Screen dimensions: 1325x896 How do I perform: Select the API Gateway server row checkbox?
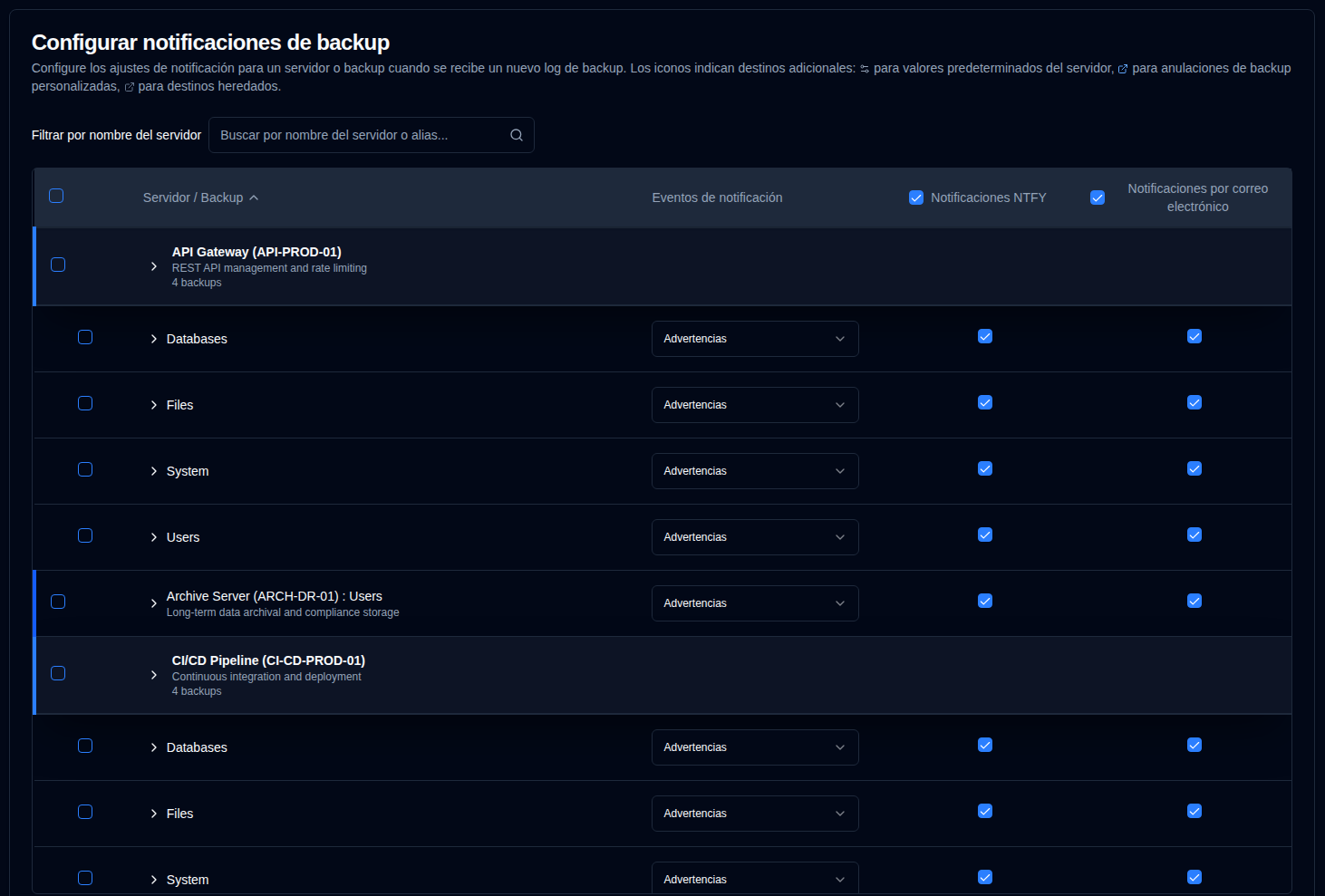coord(58,265)
